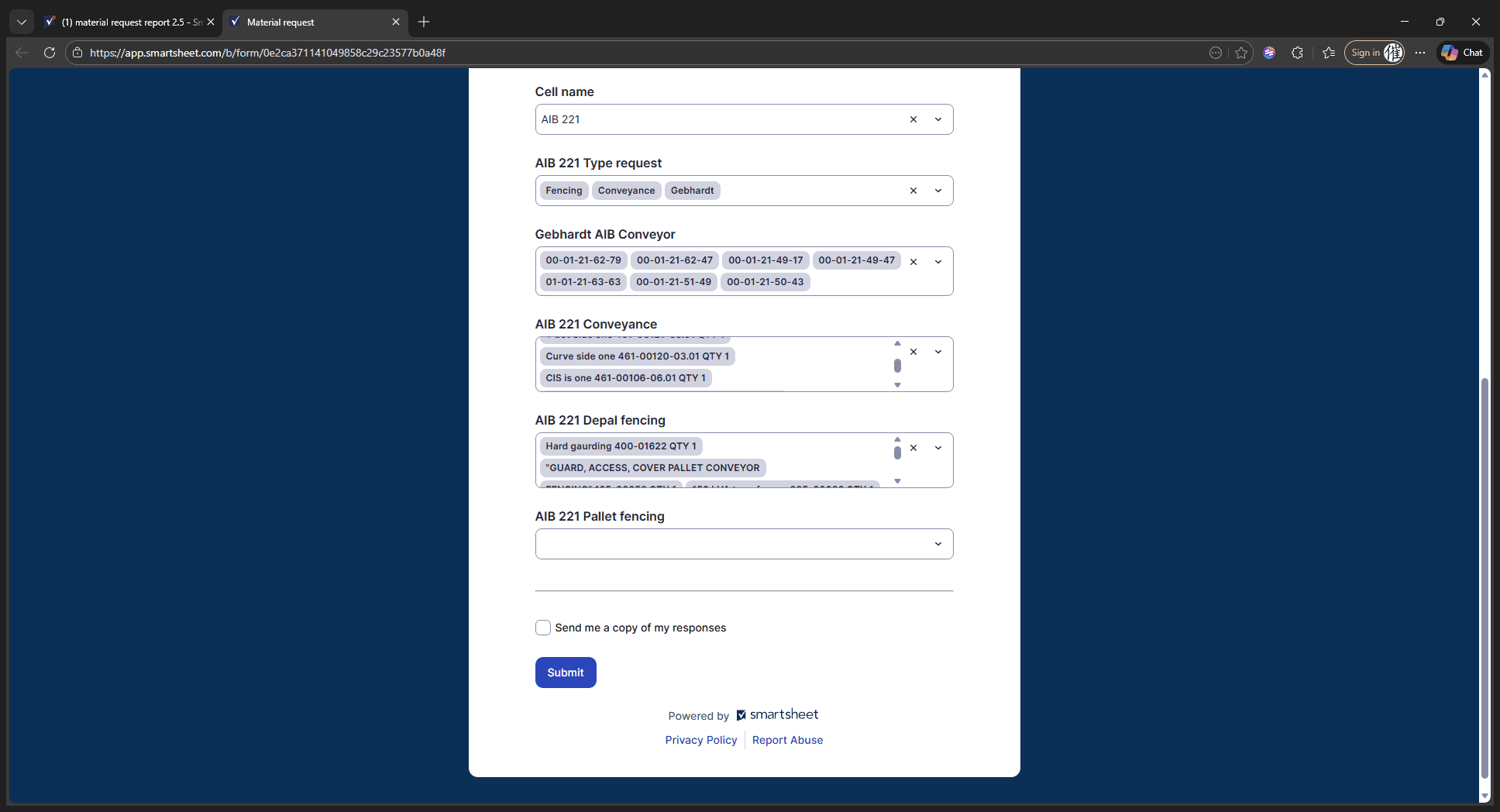Reload the current page
Image resolution: width=1500 pixels, height=812 pixels.
pyautogui.click(x=50, y=53)
